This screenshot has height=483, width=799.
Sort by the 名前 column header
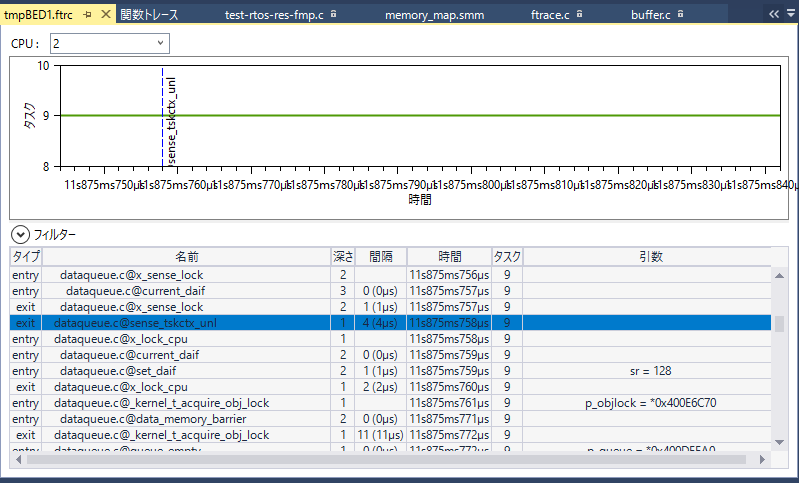[x=187, y=257]
